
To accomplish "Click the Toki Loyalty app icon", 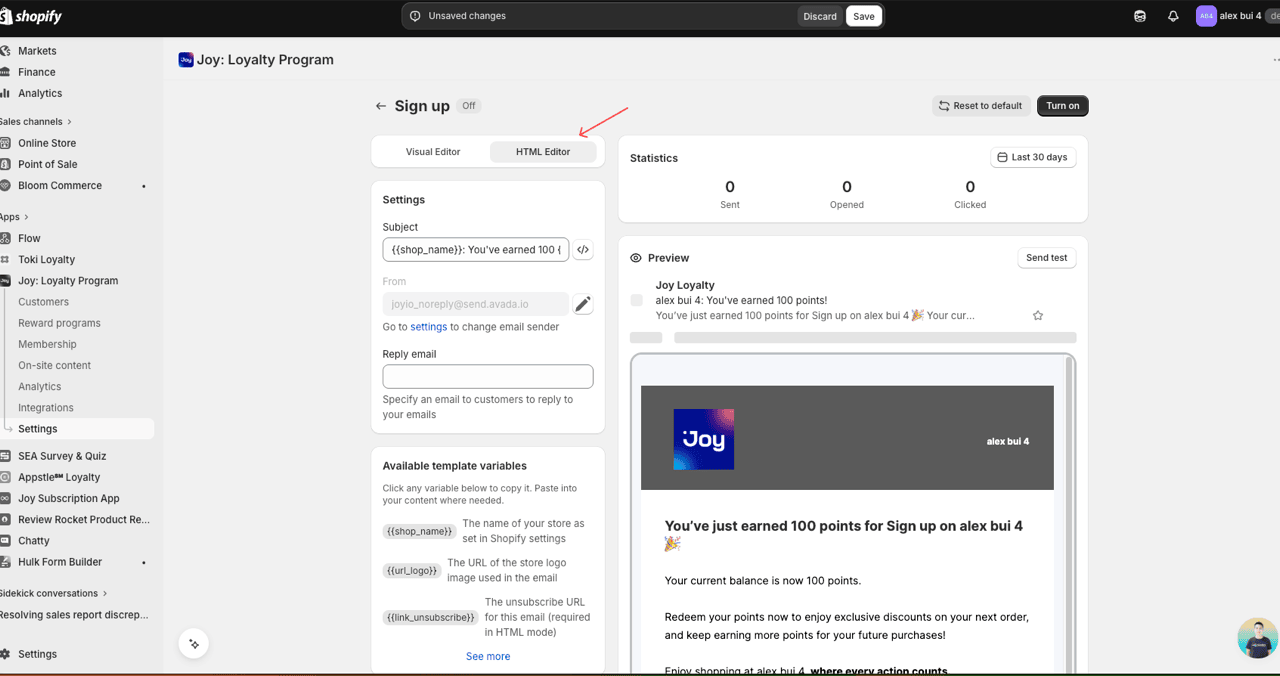I will pos(5,259).
